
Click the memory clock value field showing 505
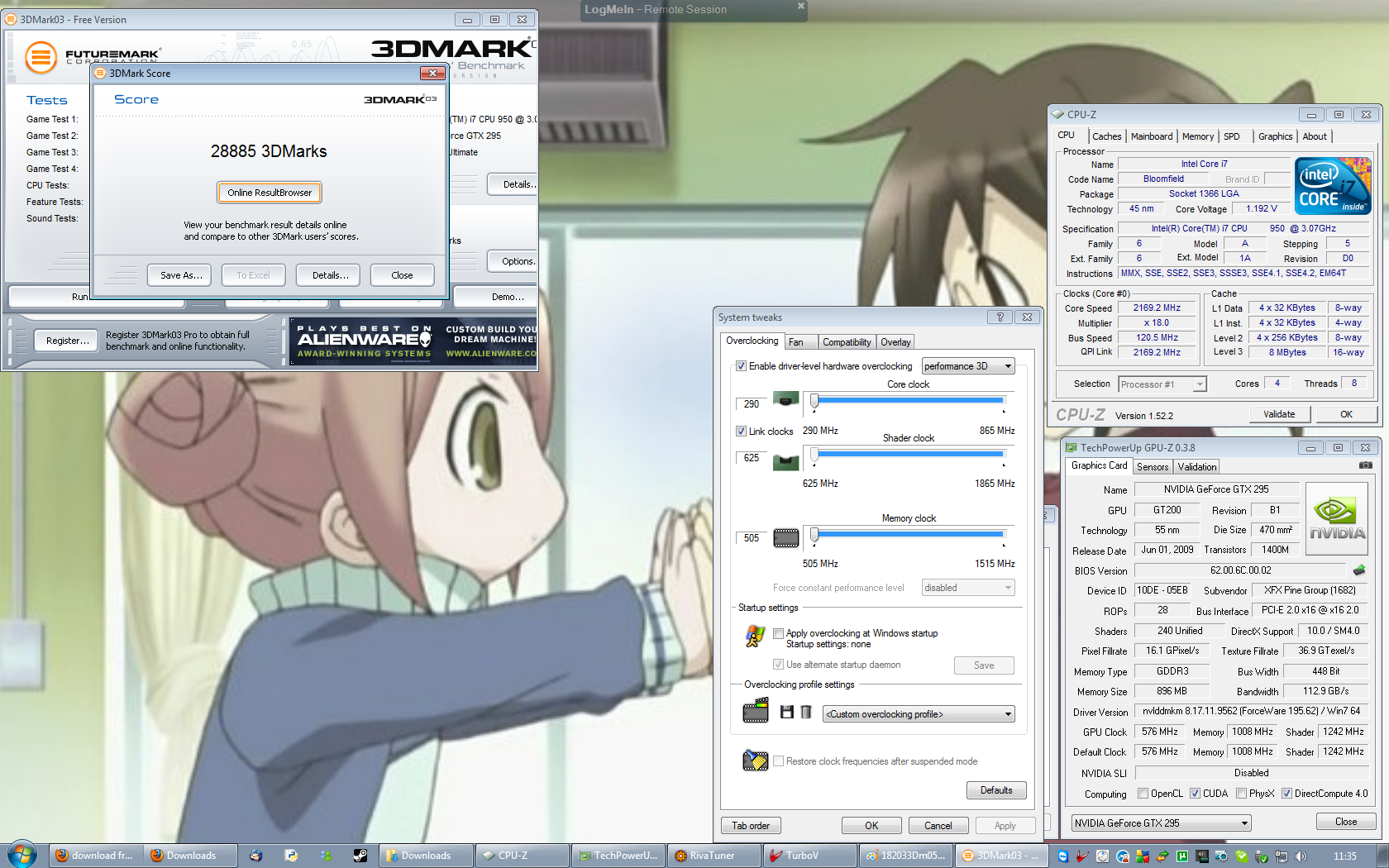pyautogui.click(x=752, y=538)
